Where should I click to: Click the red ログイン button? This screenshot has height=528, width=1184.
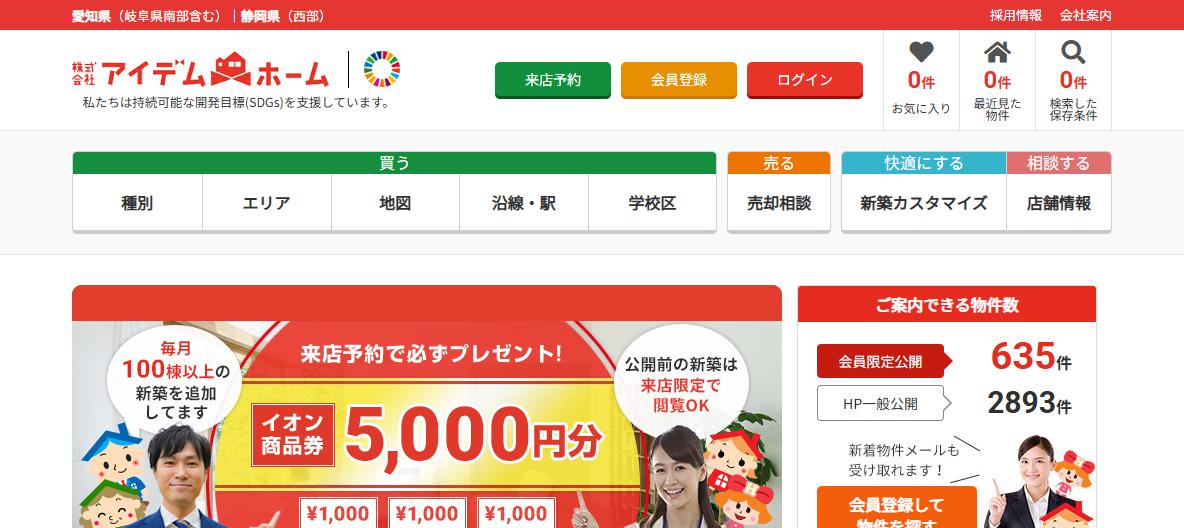point(805,80)
